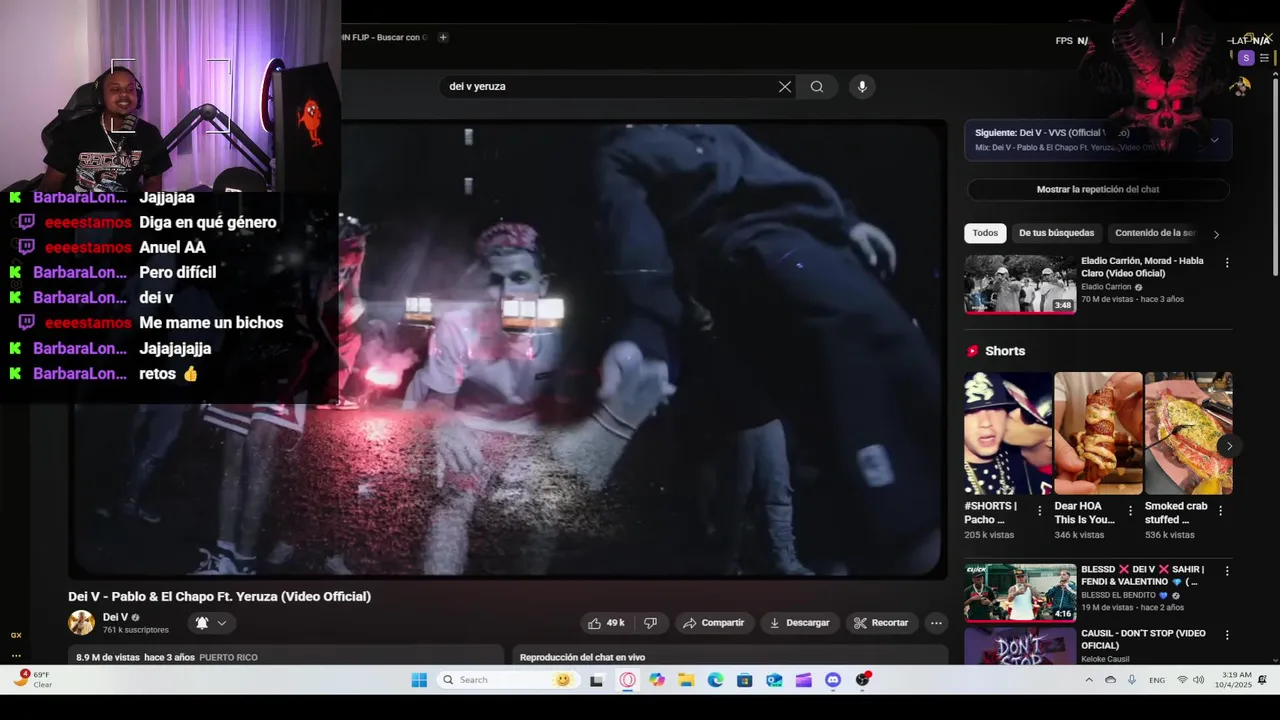Open the Recortar clip tool

tap(881, 623)
